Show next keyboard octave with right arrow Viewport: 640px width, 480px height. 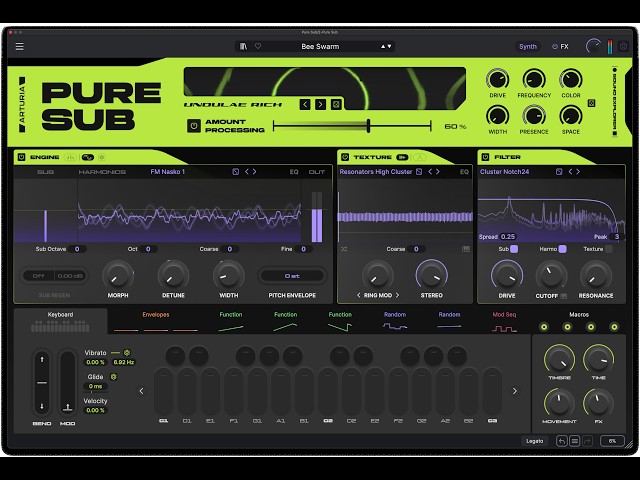514,391
